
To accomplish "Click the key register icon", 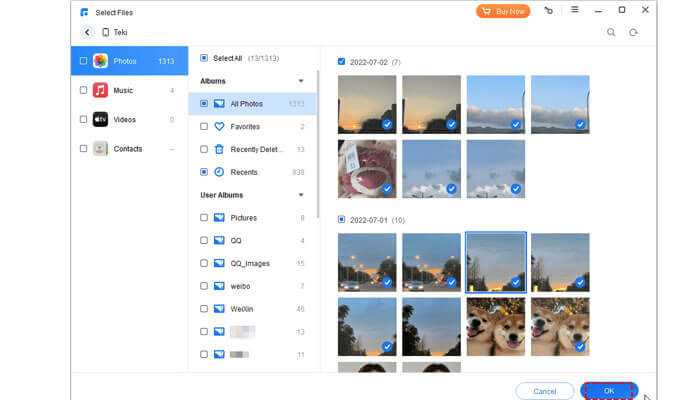I will (x=548, y=10).
